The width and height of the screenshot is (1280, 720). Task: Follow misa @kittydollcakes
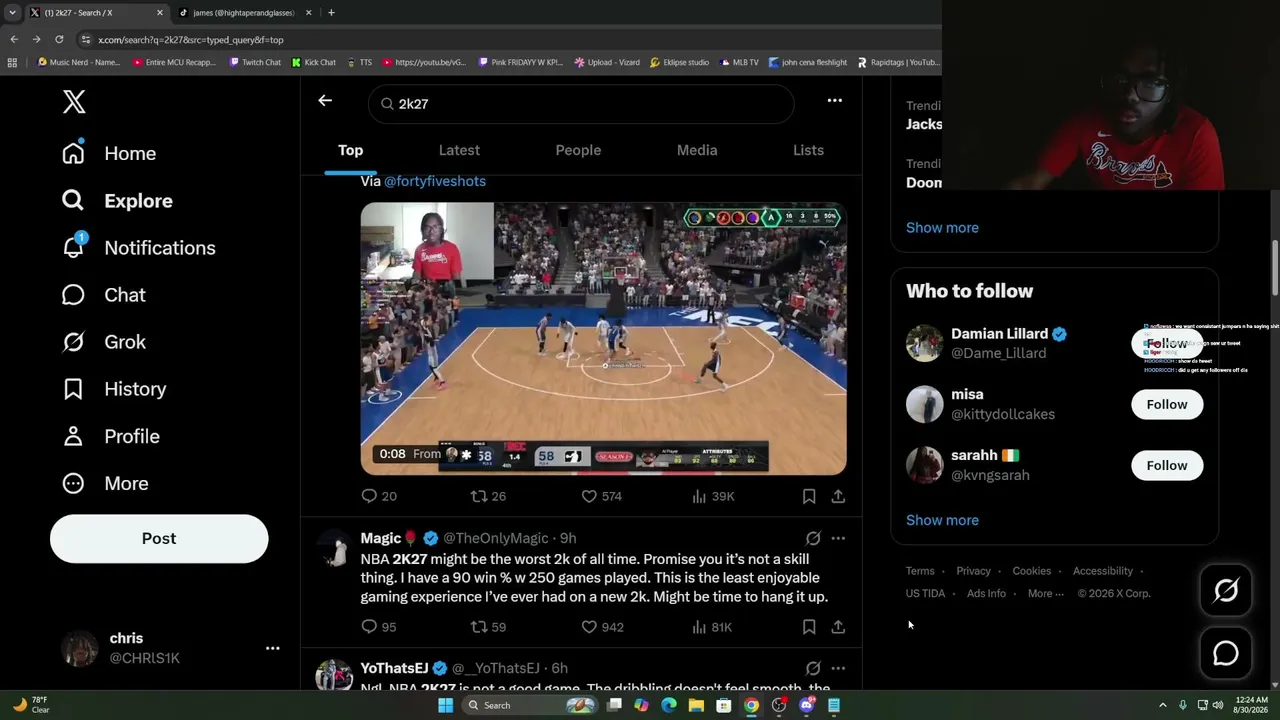[1167, 404]
